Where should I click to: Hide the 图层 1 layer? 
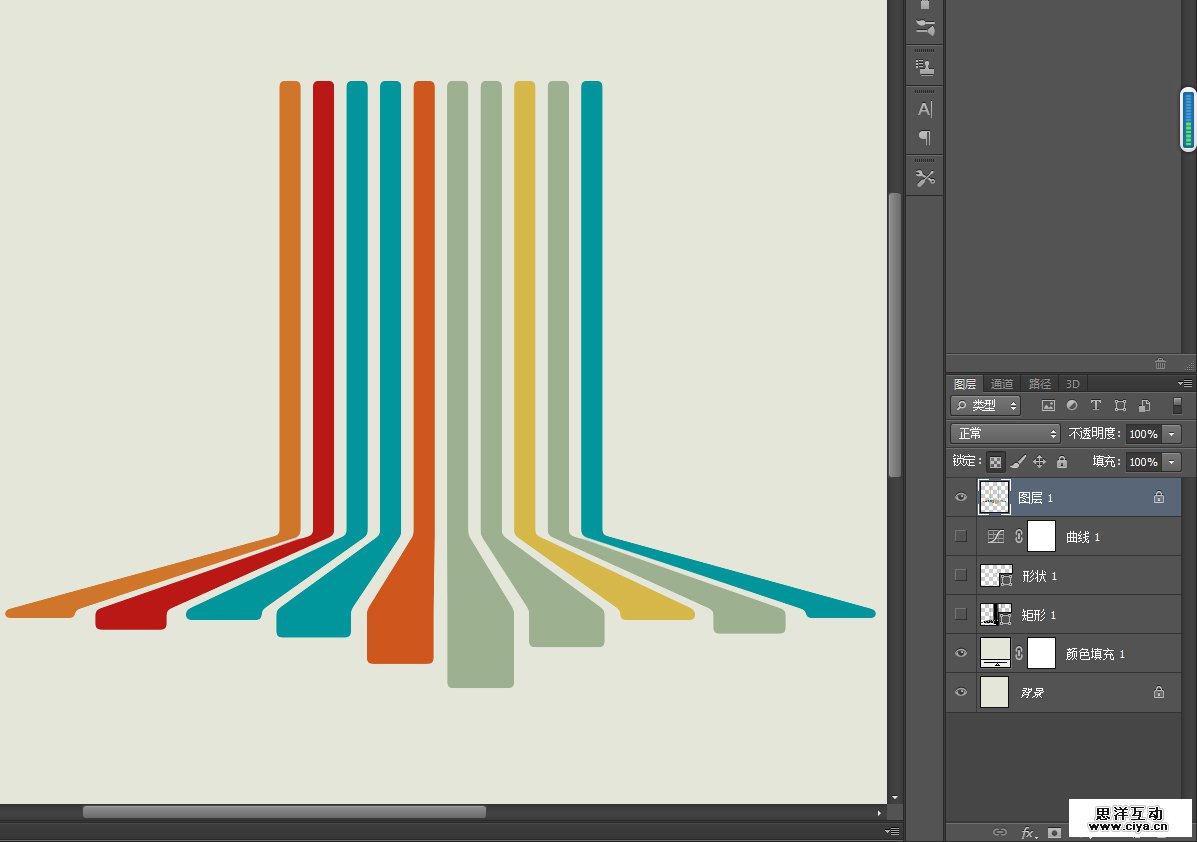[x=961, y=497]
